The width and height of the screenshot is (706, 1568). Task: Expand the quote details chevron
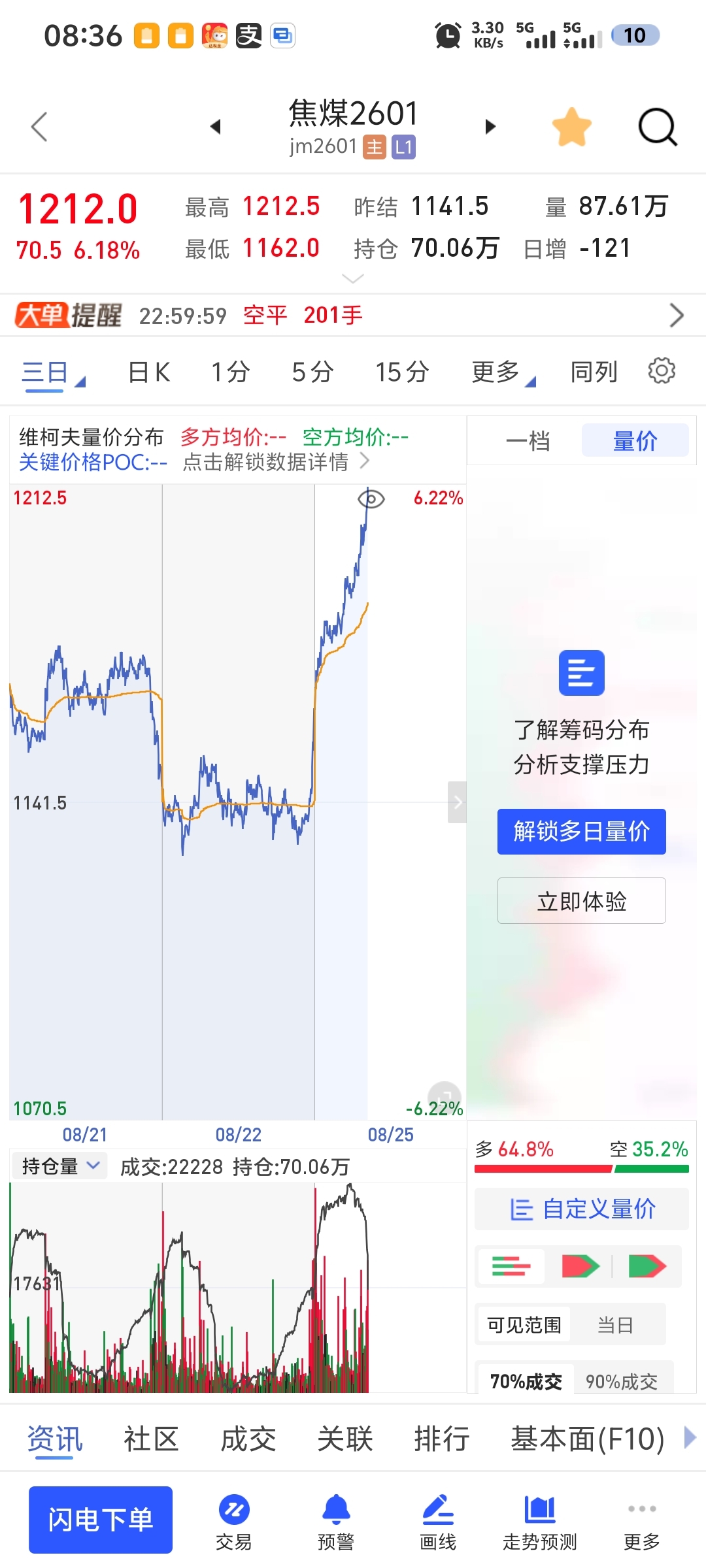(353, 279)
